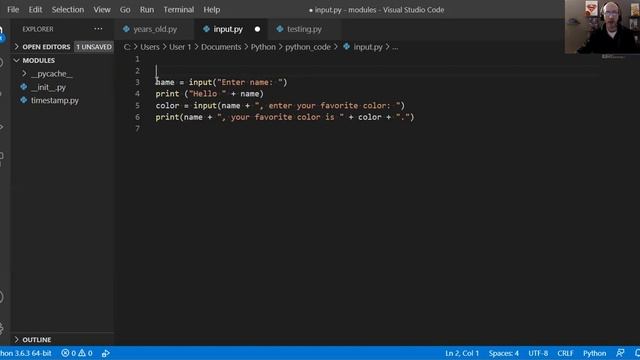Click Users in the breadcrumb path
Image resolution: width=640 pixels, height=360 pixels.
(x=150, y=47)
